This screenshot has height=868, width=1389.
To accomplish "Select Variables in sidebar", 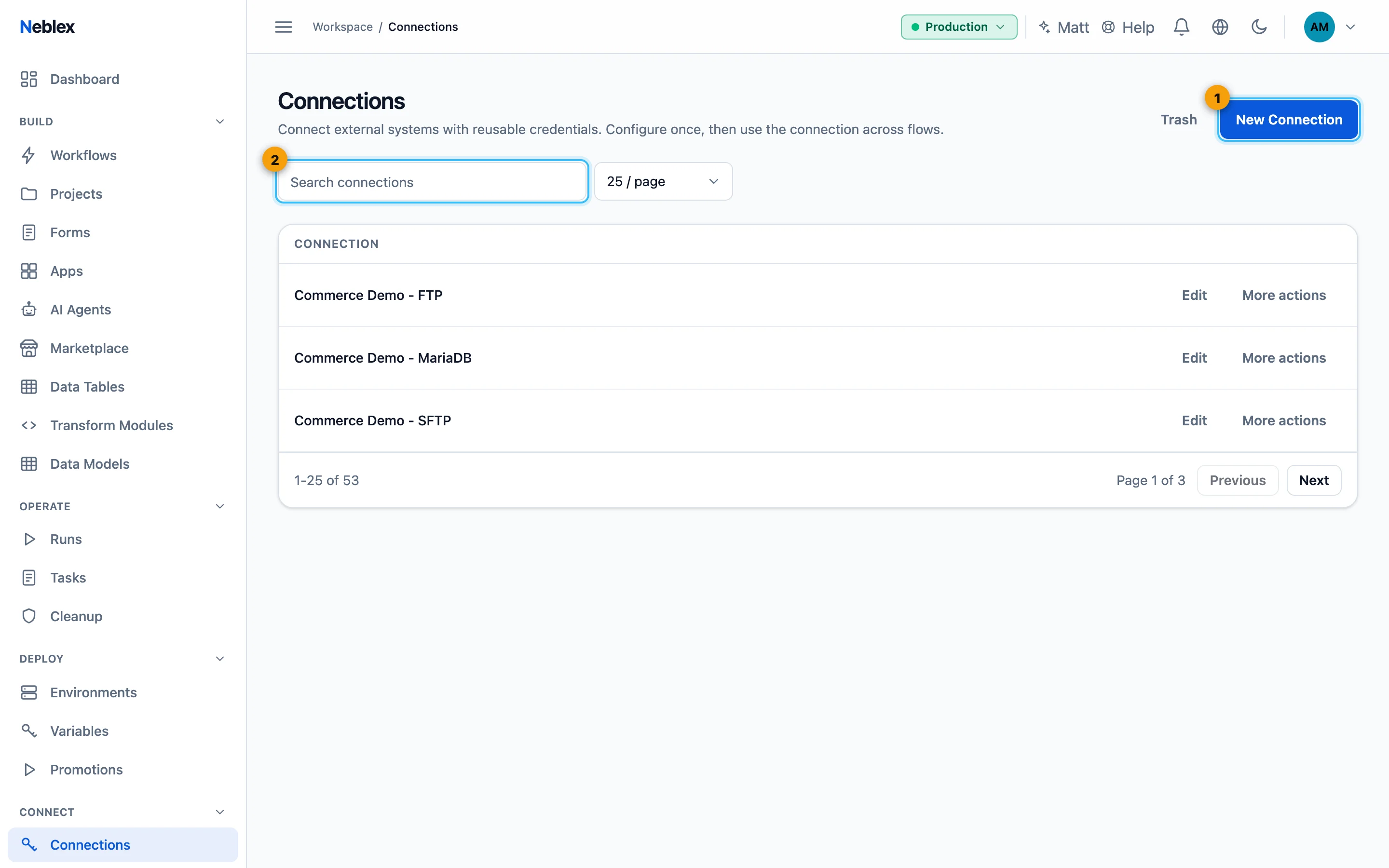I will point(123,731).
